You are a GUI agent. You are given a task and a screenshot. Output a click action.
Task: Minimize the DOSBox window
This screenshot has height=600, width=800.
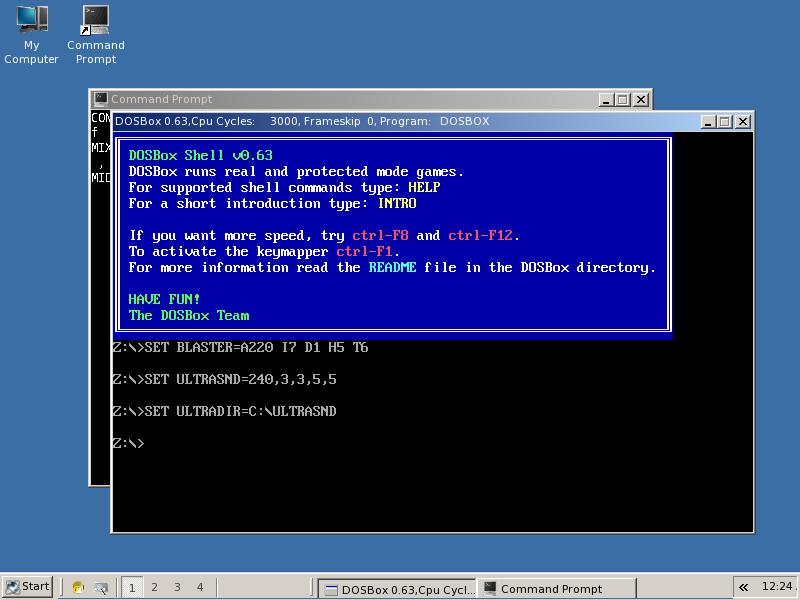tap(706, 121)
